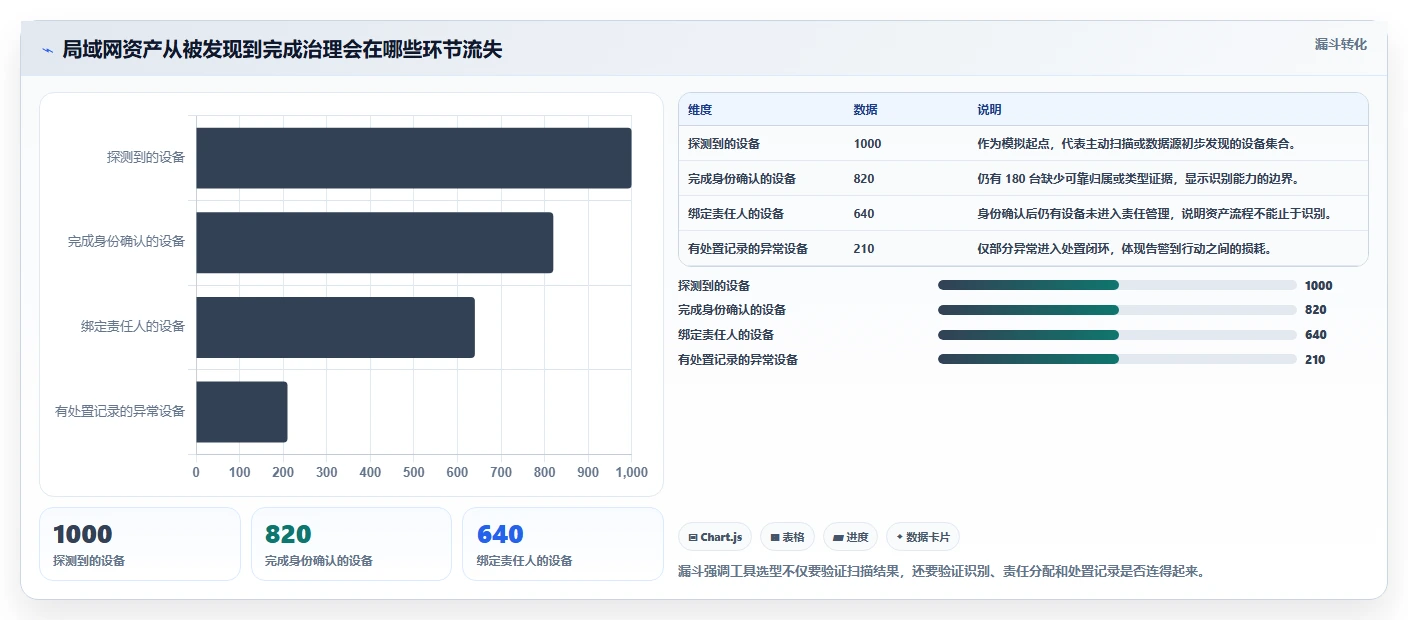Click the 1000 value beside the progress bar

[1319, 285]
